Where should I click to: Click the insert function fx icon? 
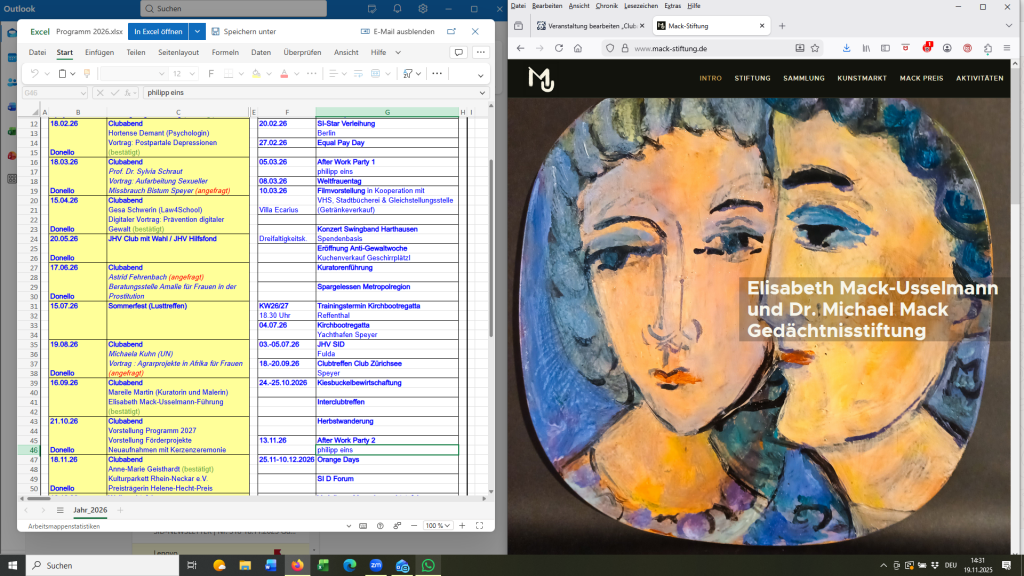(x=128, y=93)
